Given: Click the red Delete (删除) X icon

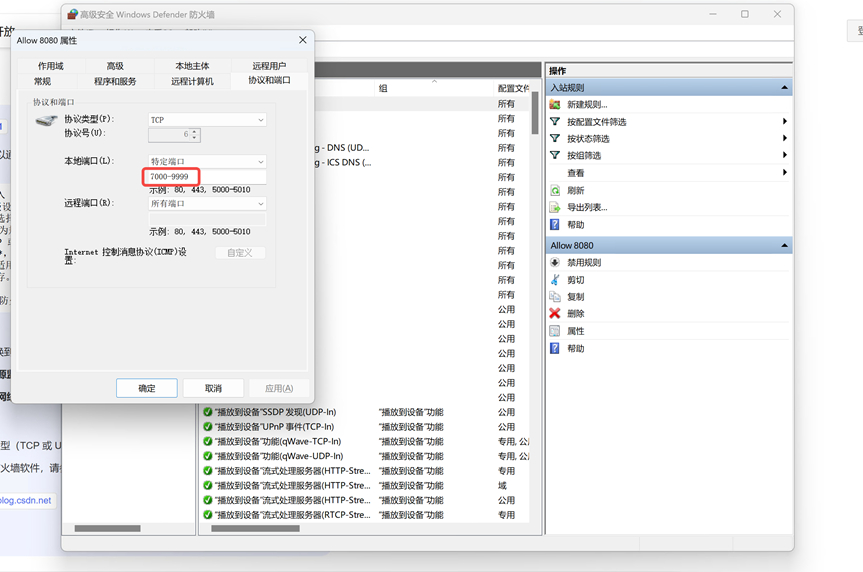Looking at the screenshot, I should tap(555, 314).
